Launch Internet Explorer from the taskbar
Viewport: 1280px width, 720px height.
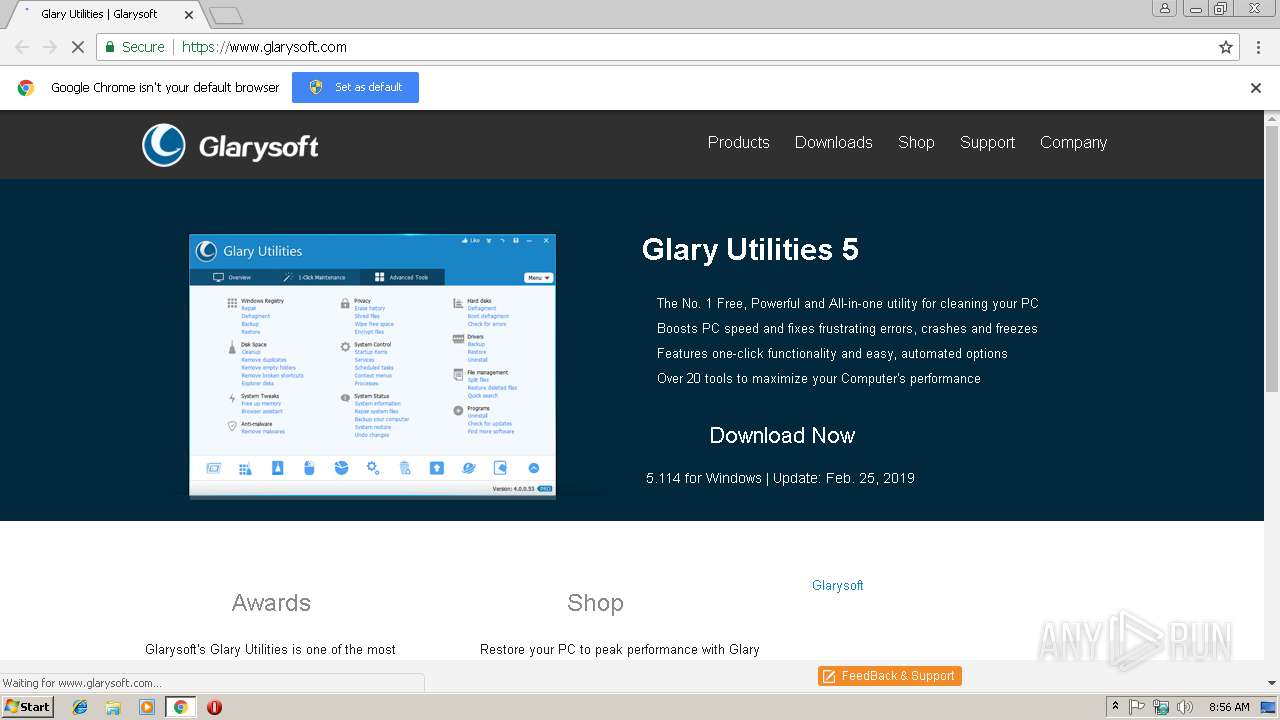(80, 707)
